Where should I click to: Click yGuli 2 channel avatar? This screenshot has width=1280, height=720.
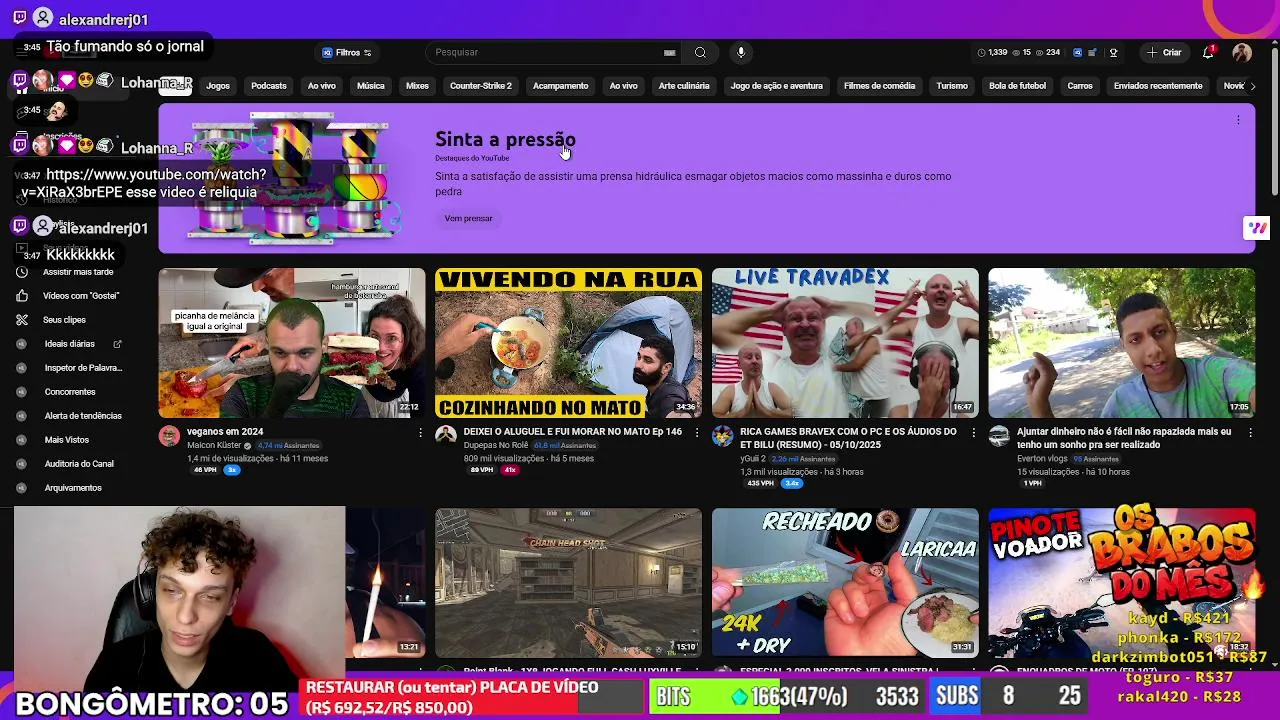722,436
